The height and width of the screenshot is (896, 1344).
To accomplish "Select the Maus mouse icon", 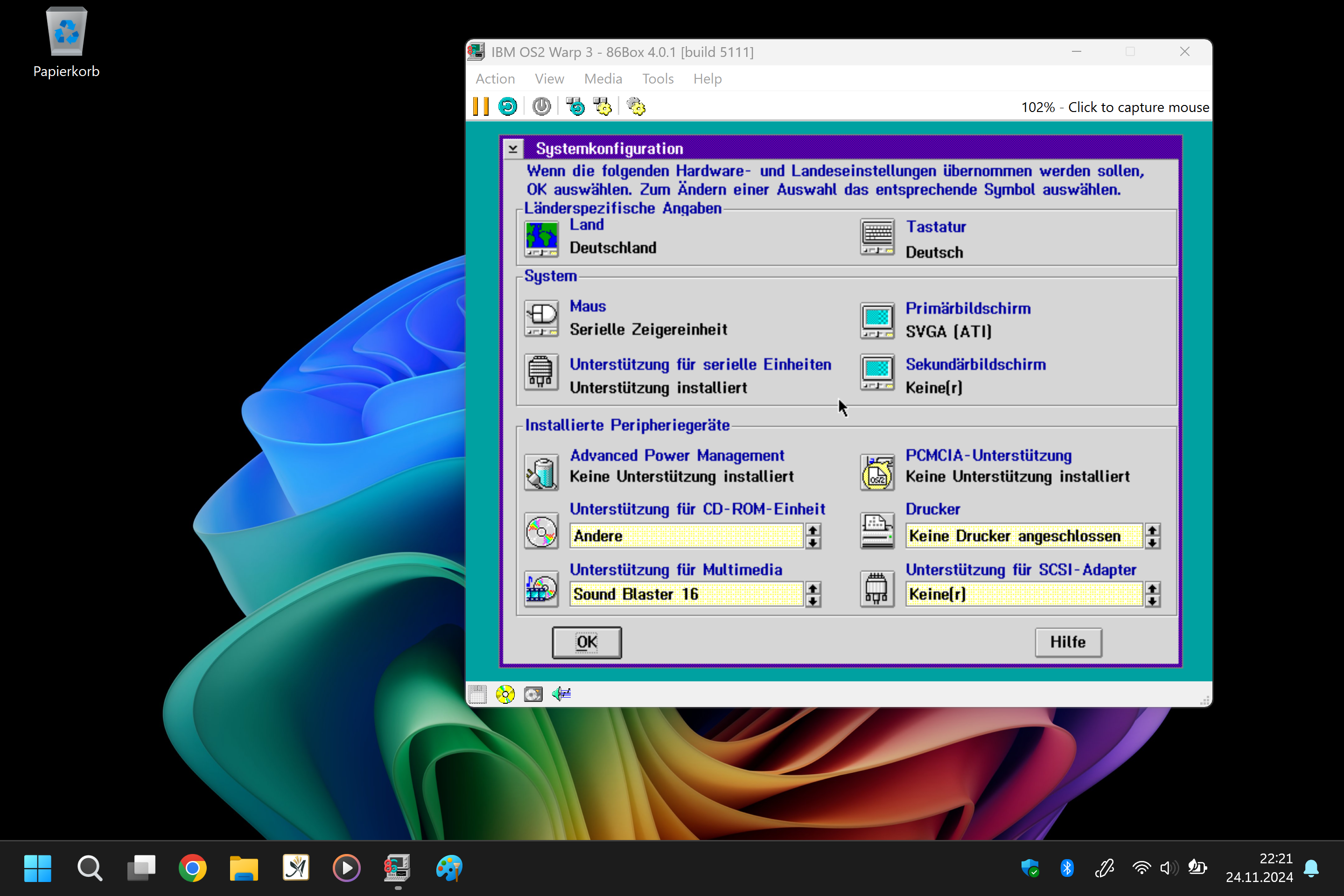I will point(541,319).
